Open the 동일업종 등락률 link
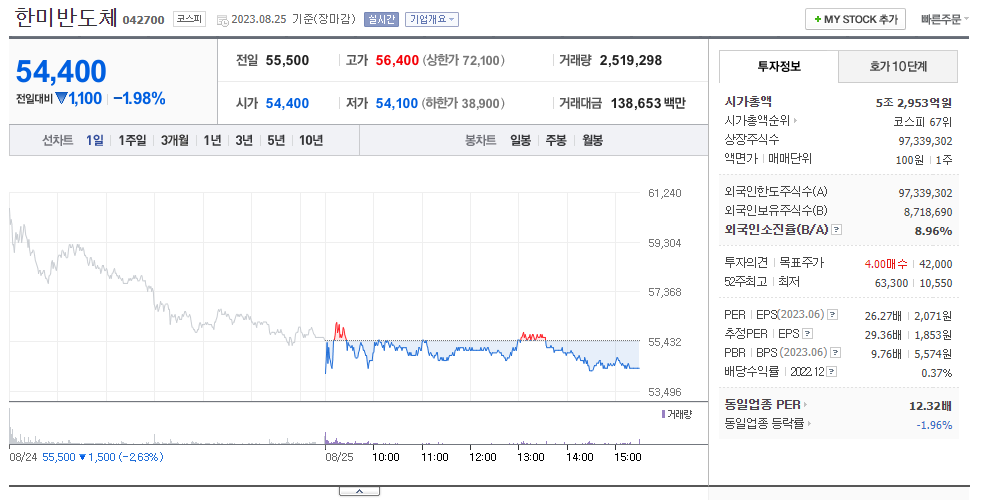This screenshot has height=500, width=984. point(764,423)
